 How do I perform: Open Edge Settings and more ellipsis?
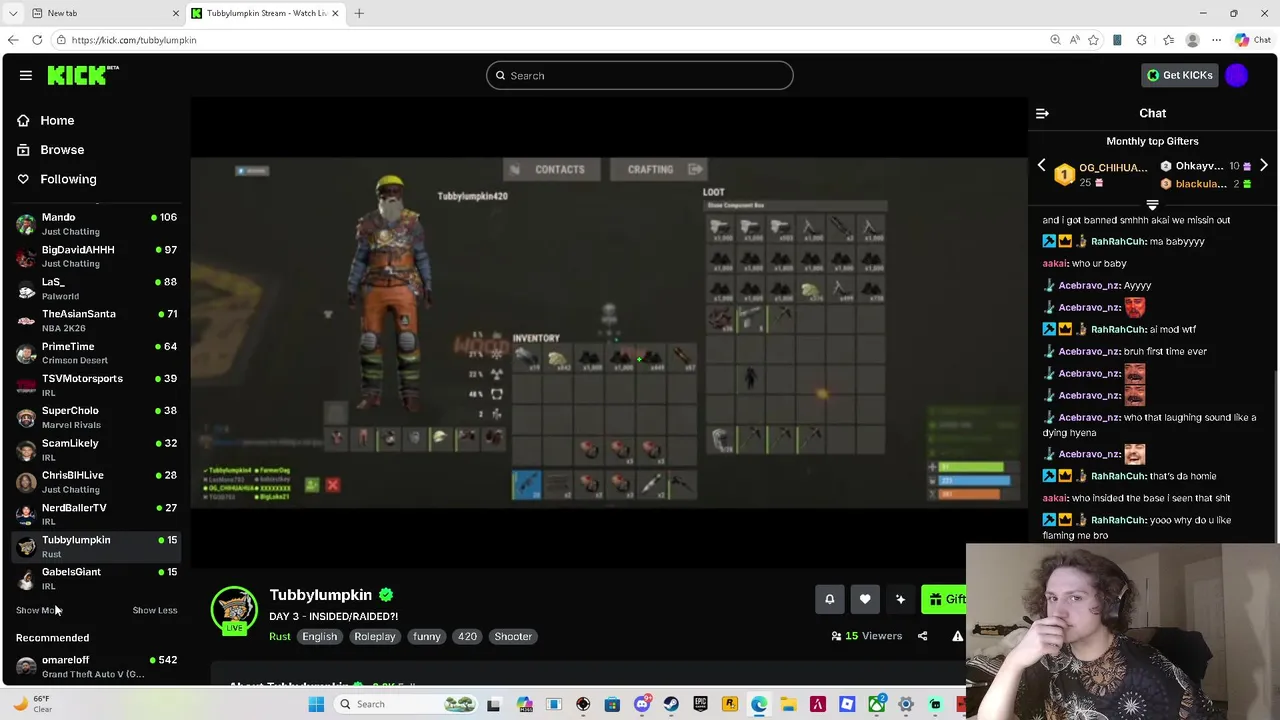pos(1216,40)
